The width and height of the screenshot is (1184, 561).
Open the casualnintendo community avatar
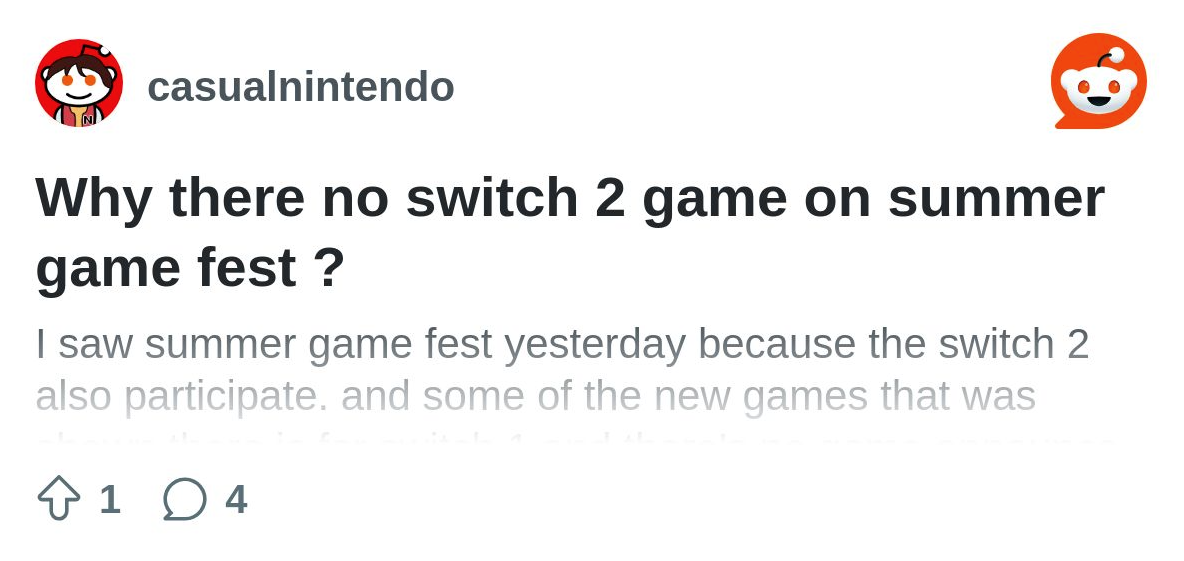(79, 83)
